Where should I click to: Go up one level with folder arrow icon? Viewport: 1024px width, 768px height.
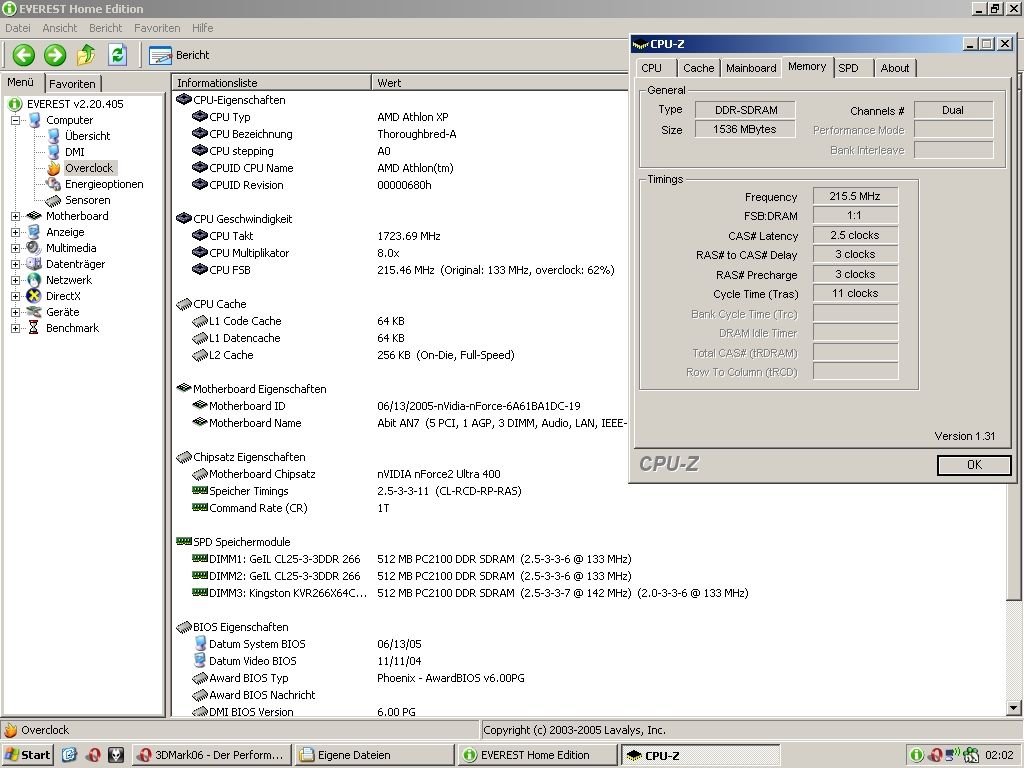[x=86, y=55]
